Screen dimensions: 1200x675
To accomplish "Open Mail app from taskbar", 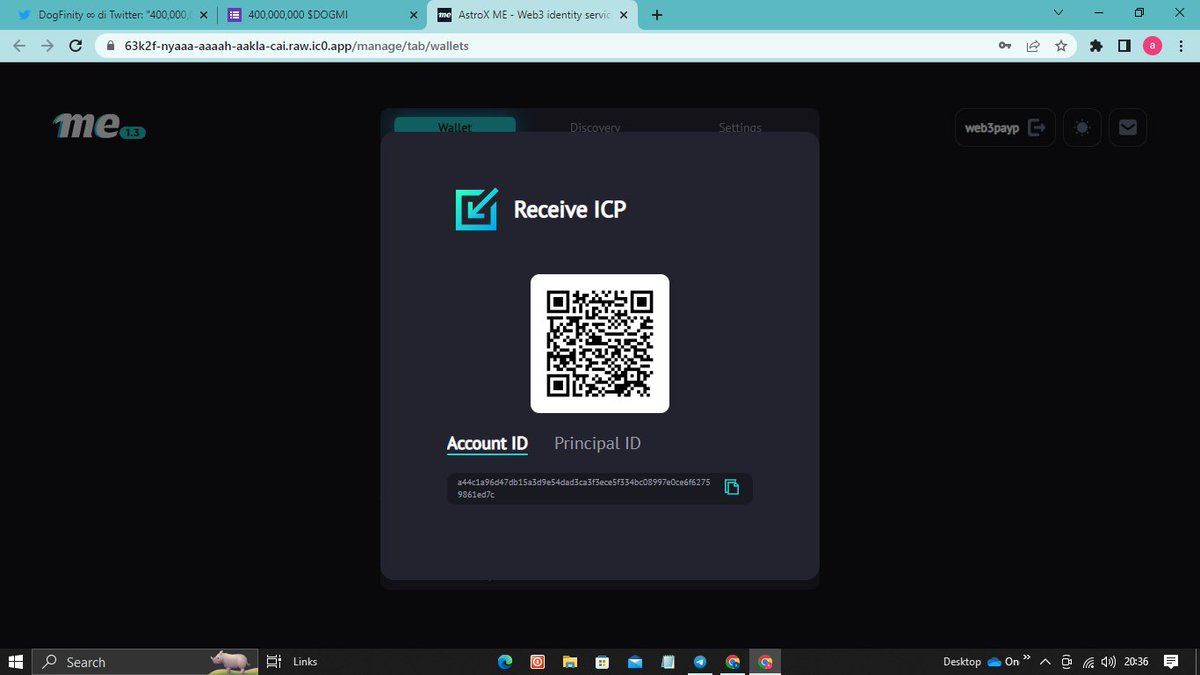I will pyautogui.click(x=635, y=662).
